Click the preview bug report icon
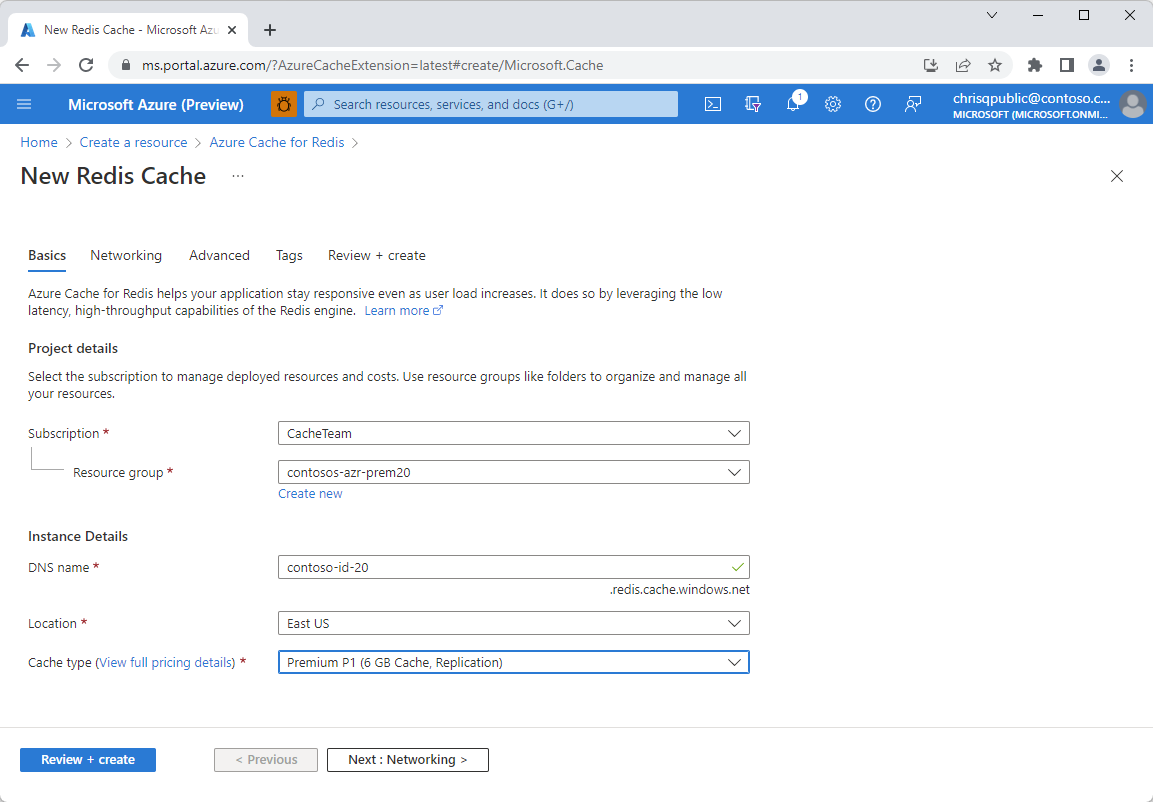This screenshot has width=1153, height=802. pyautogui.click(x=284, y=104)
